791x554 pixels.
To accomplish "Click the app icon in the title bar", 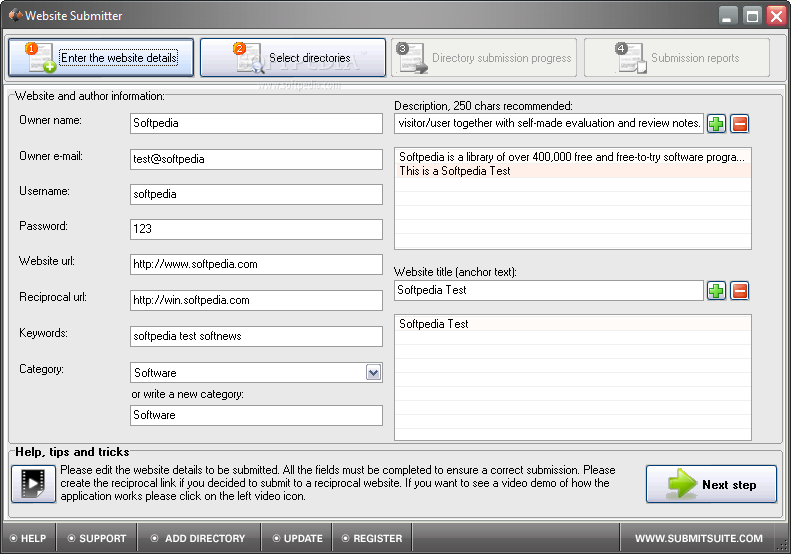I will pyautogui.click(x=16, y=15).
